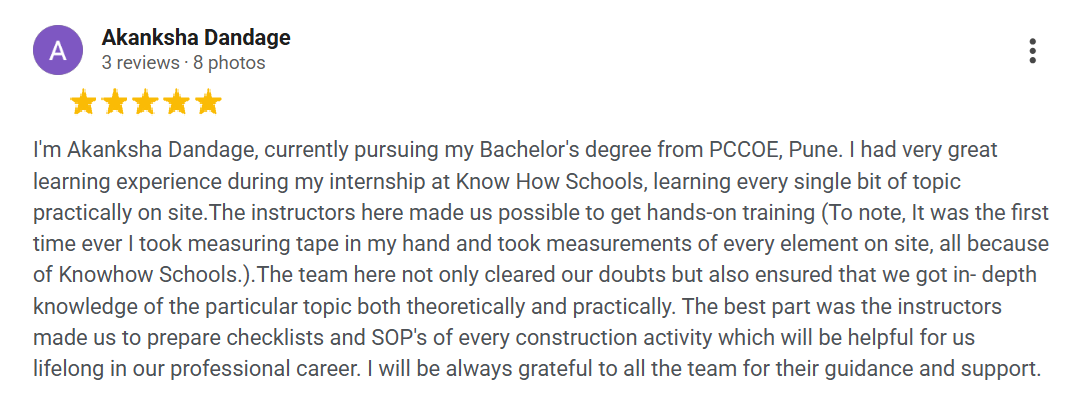Click the first rating star
1069x414 pixels.
coord(83,102)
